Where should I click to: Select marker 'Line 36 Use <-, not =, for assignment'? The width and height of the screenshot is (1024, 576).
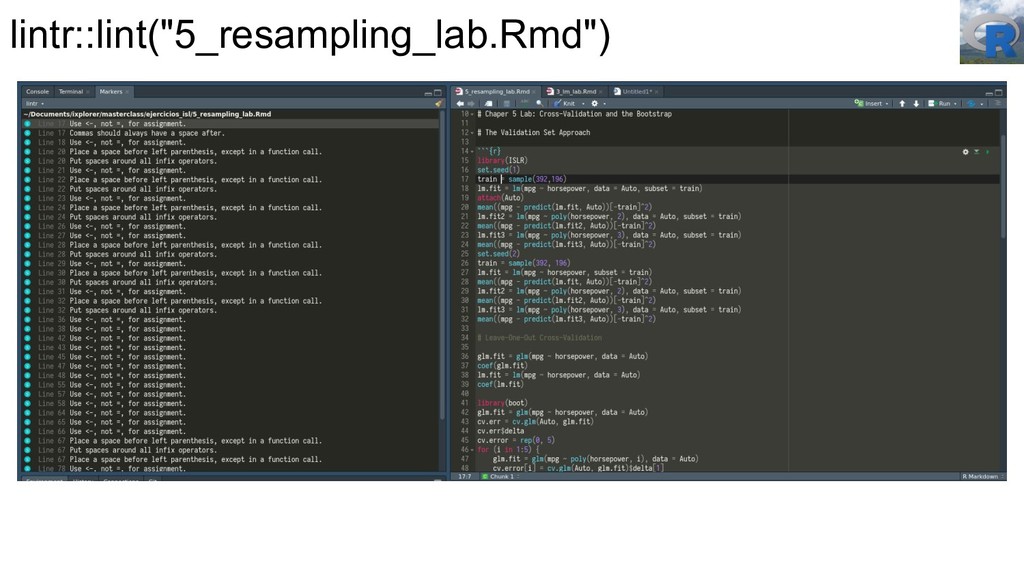tap(232, 319)
